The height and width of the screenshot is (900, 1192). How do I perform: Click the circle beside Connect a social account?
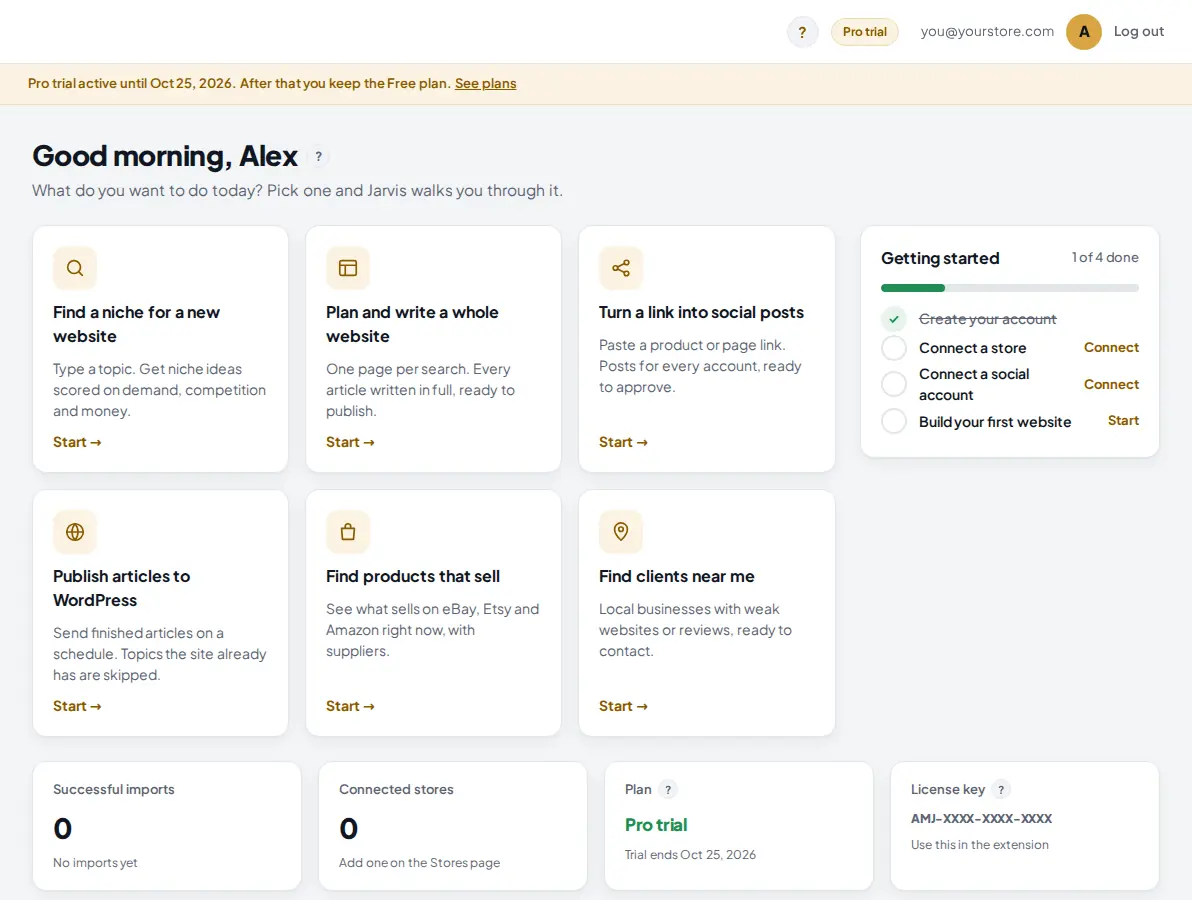(x=893, y=384)
